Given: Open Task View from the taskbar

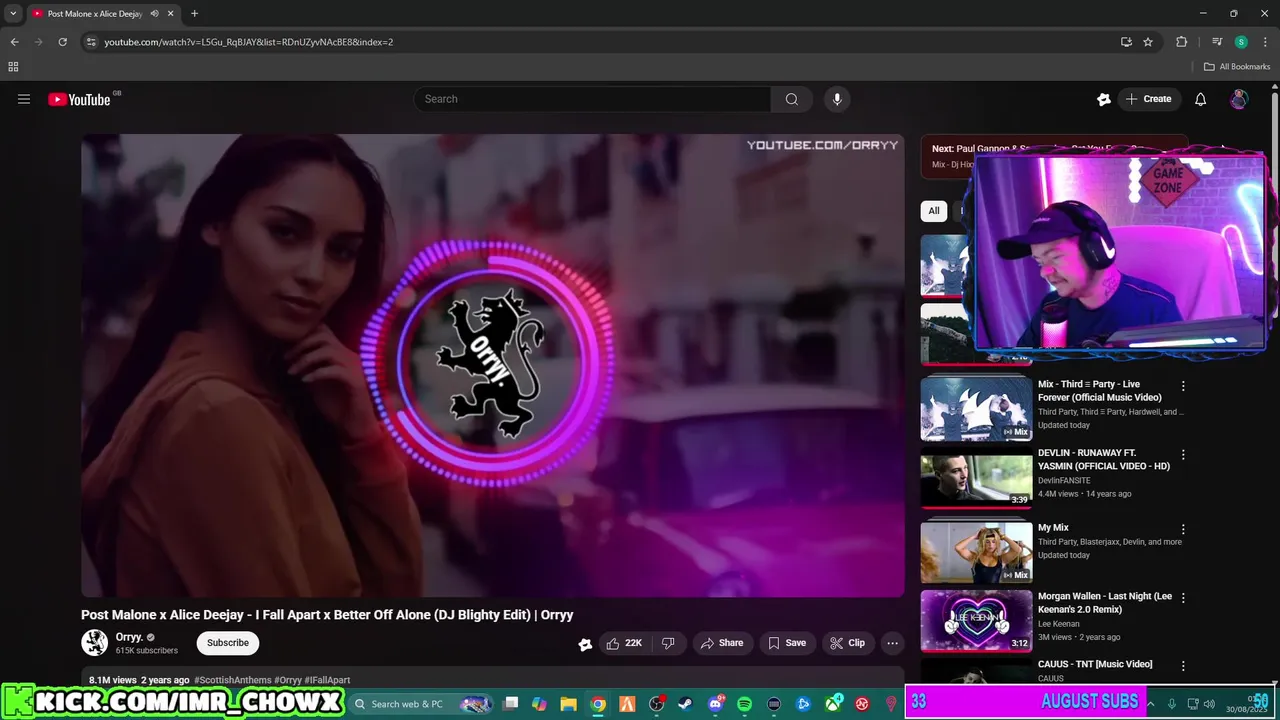Looking at the screenshot, I should [x=510, y=704].
